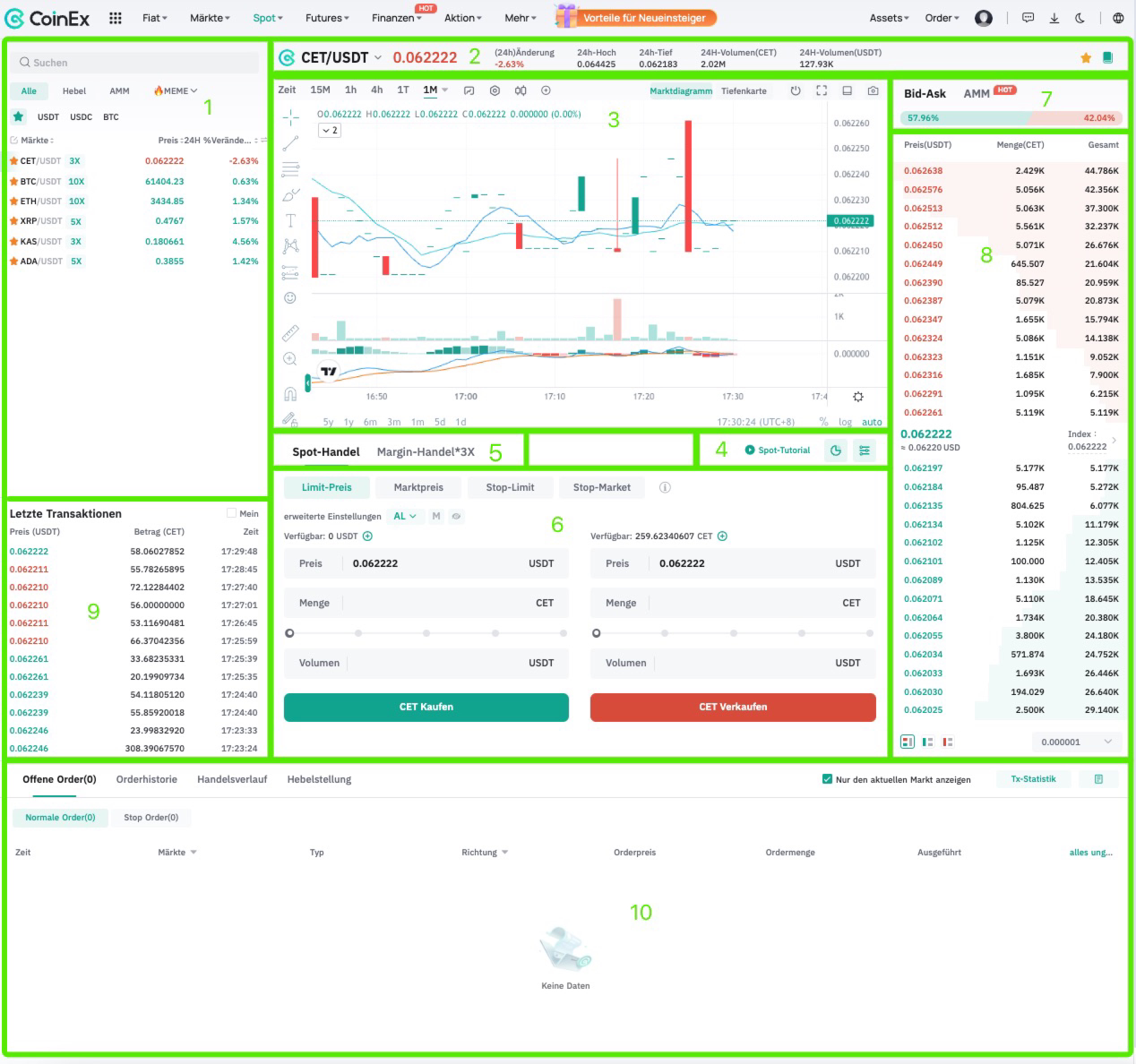Select the crosshair cursor tool on chart
This screenshot has width=1136, height=1064.
(x=291, y=117)
